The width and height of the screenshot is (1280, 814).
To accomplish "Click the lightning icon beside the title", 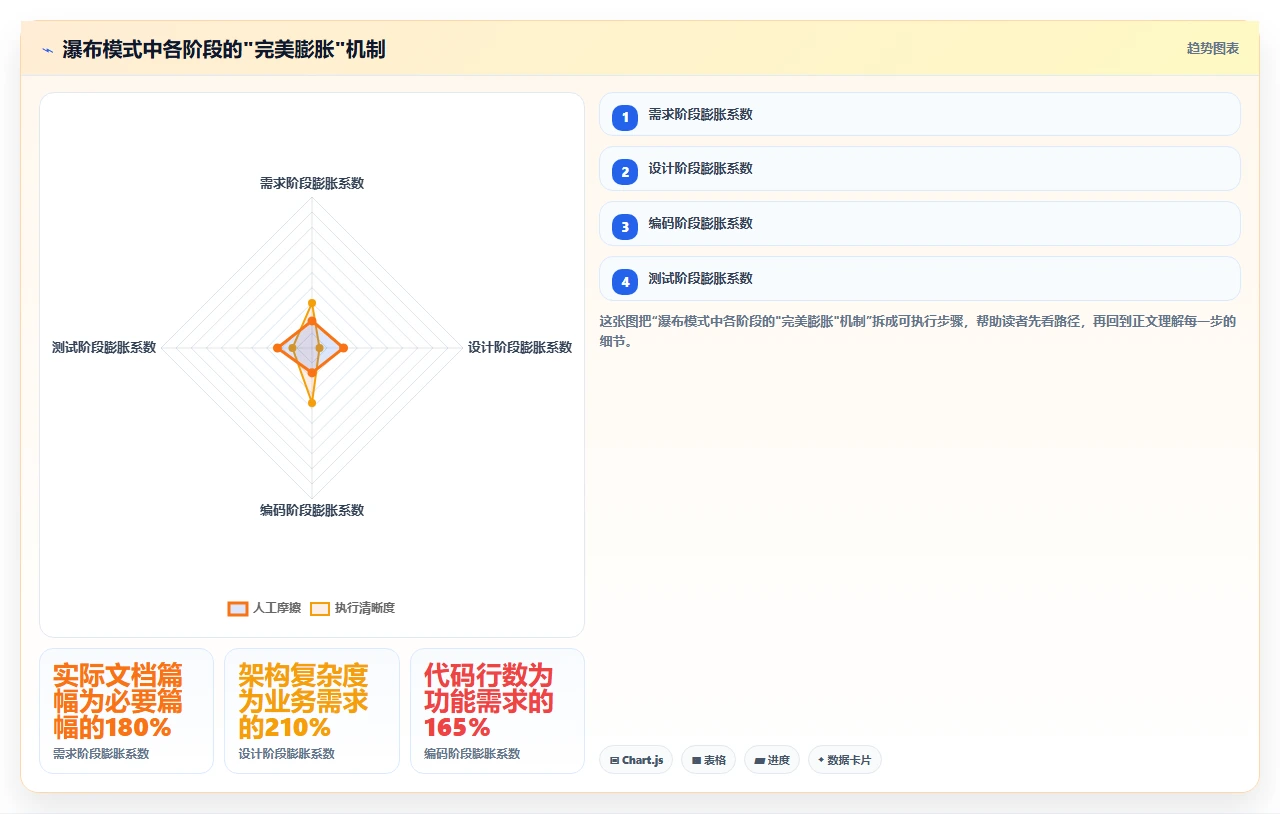I will tap(47, 50).
